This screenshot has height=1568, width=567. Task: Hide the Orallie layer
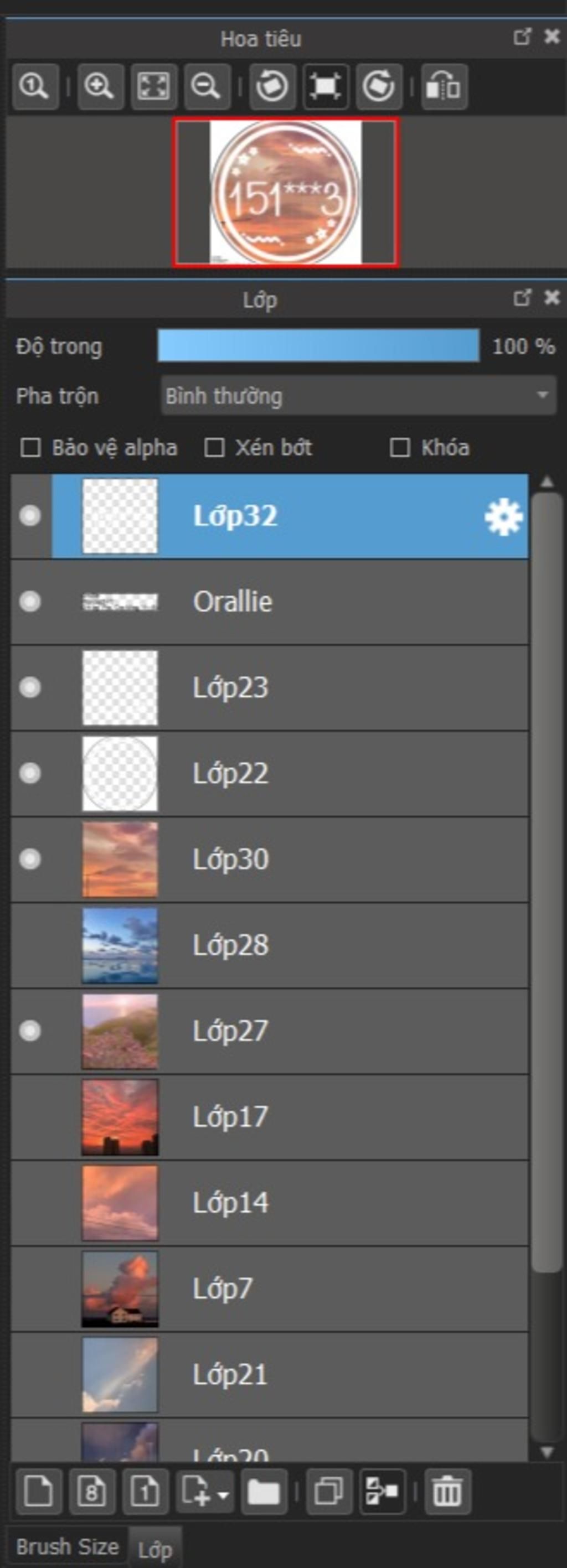click(30, 602)
